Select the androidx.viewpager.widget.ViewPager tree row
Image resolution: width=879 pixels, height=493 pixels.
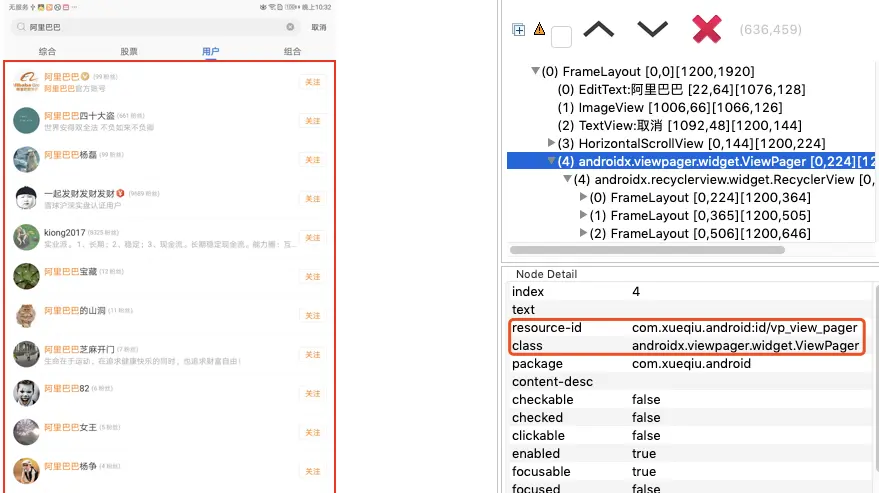(691, 162)
